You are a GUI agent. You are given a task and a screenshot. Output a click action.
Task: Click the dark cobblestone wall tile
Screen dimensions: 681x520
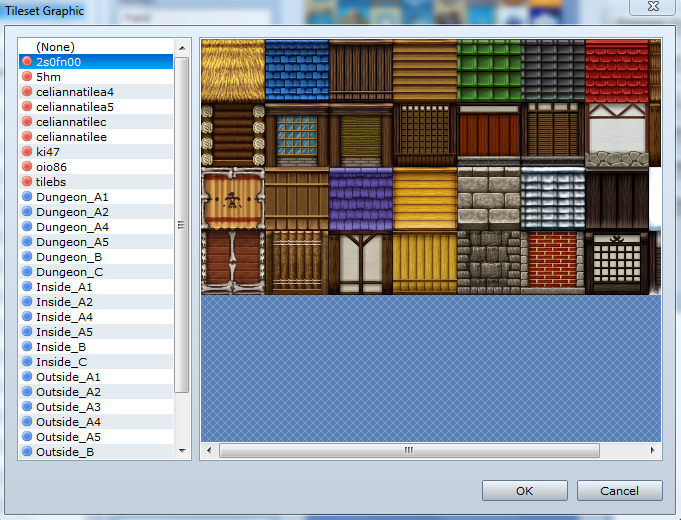click(489, 263)
